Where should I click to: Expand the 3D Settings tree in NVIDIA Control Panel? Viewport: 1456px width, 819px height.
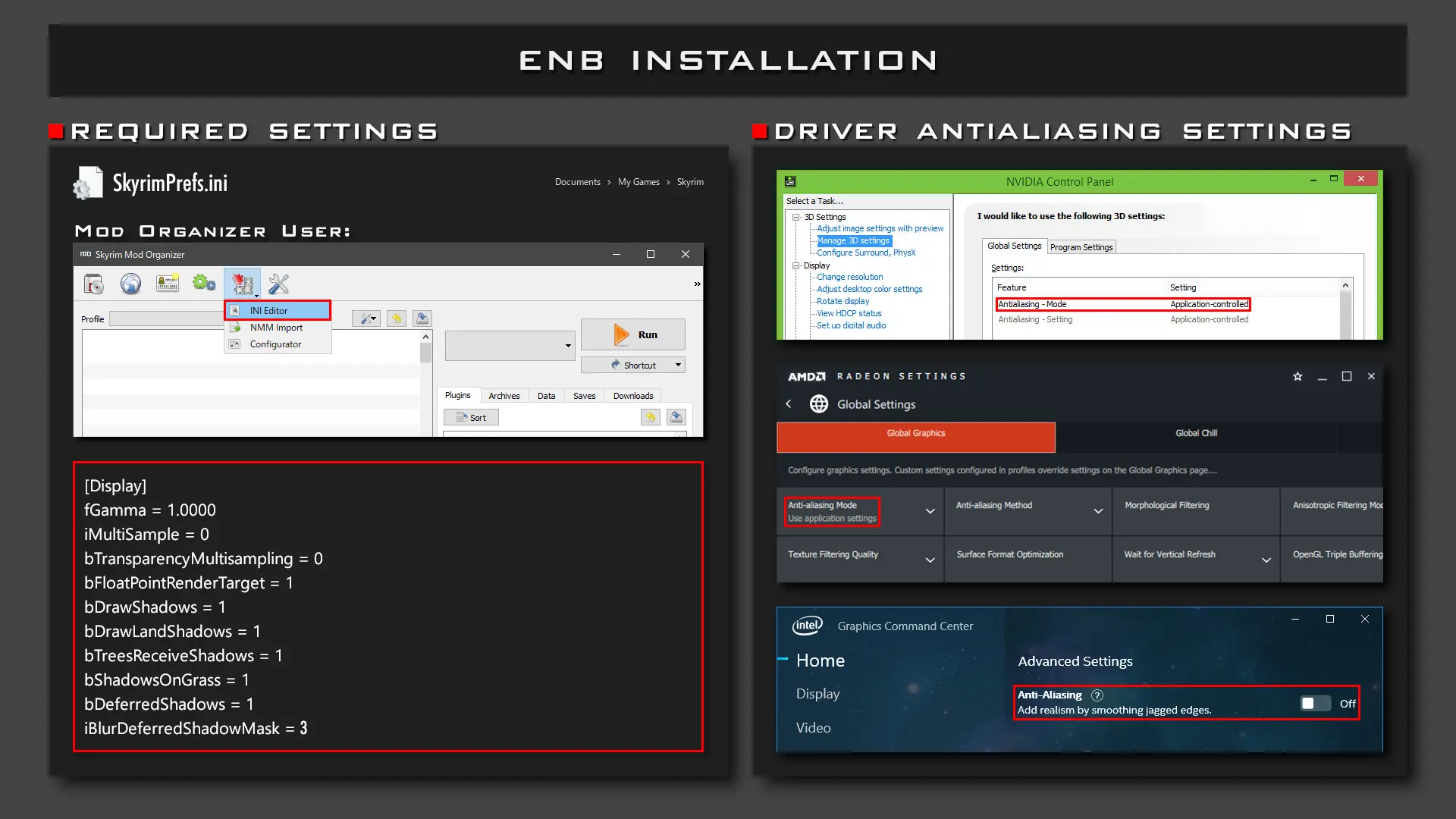[795, 217]
